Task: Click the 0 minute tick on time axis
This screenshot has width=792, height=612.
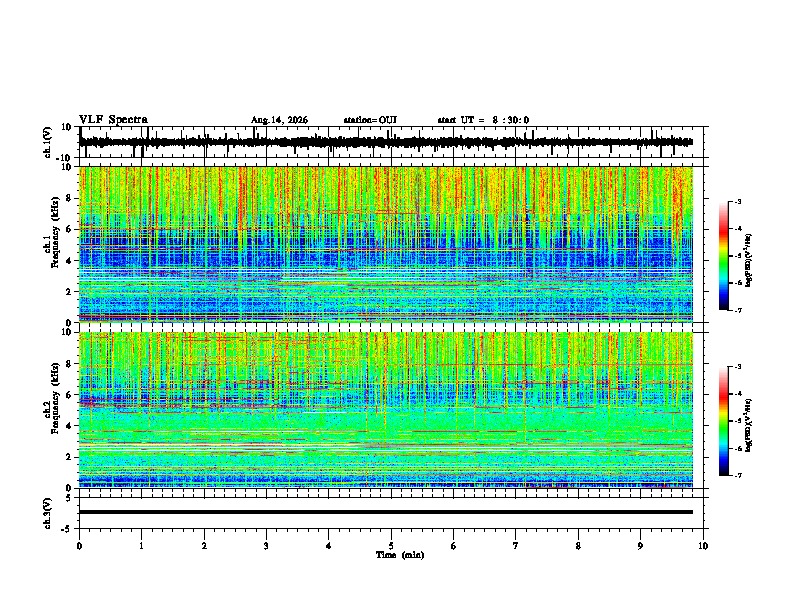Action: tap(79, 546)
